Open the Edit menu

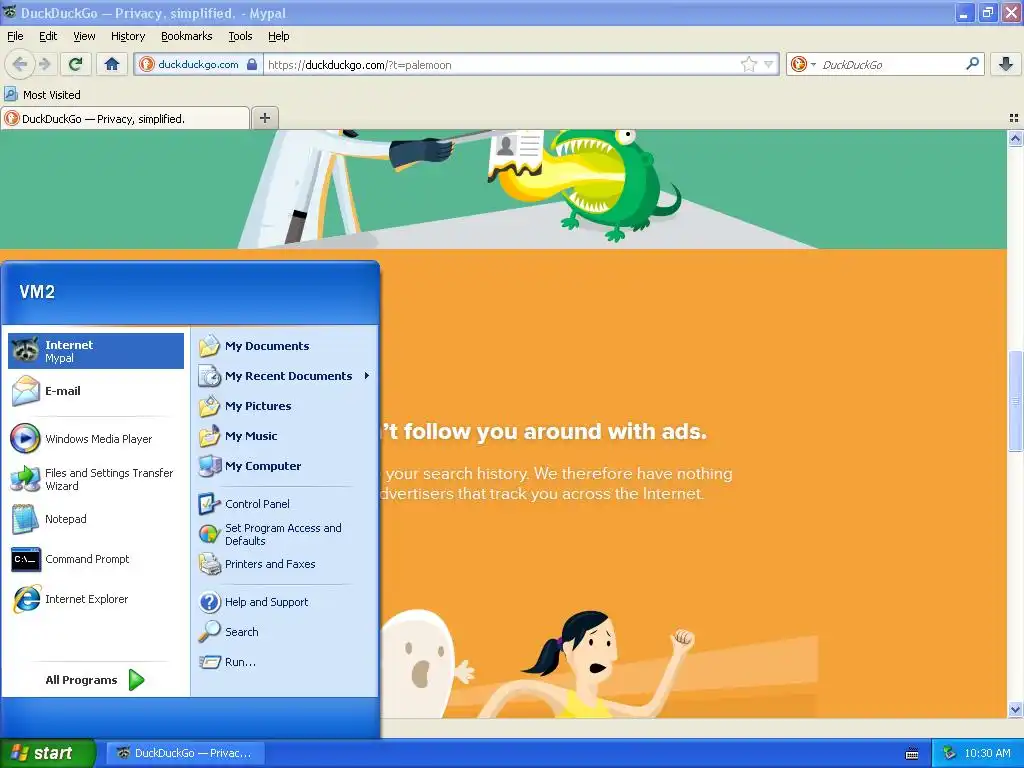pos(48,36)
